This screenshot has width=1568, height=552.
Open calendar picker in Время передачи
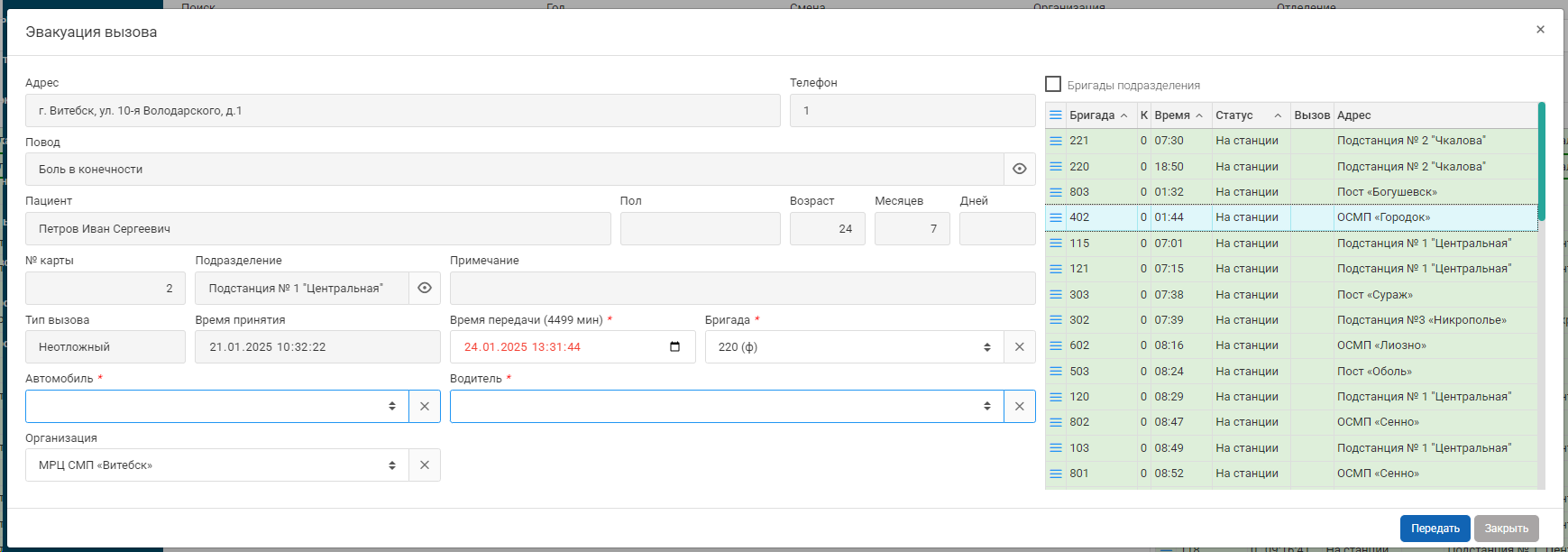675,347
